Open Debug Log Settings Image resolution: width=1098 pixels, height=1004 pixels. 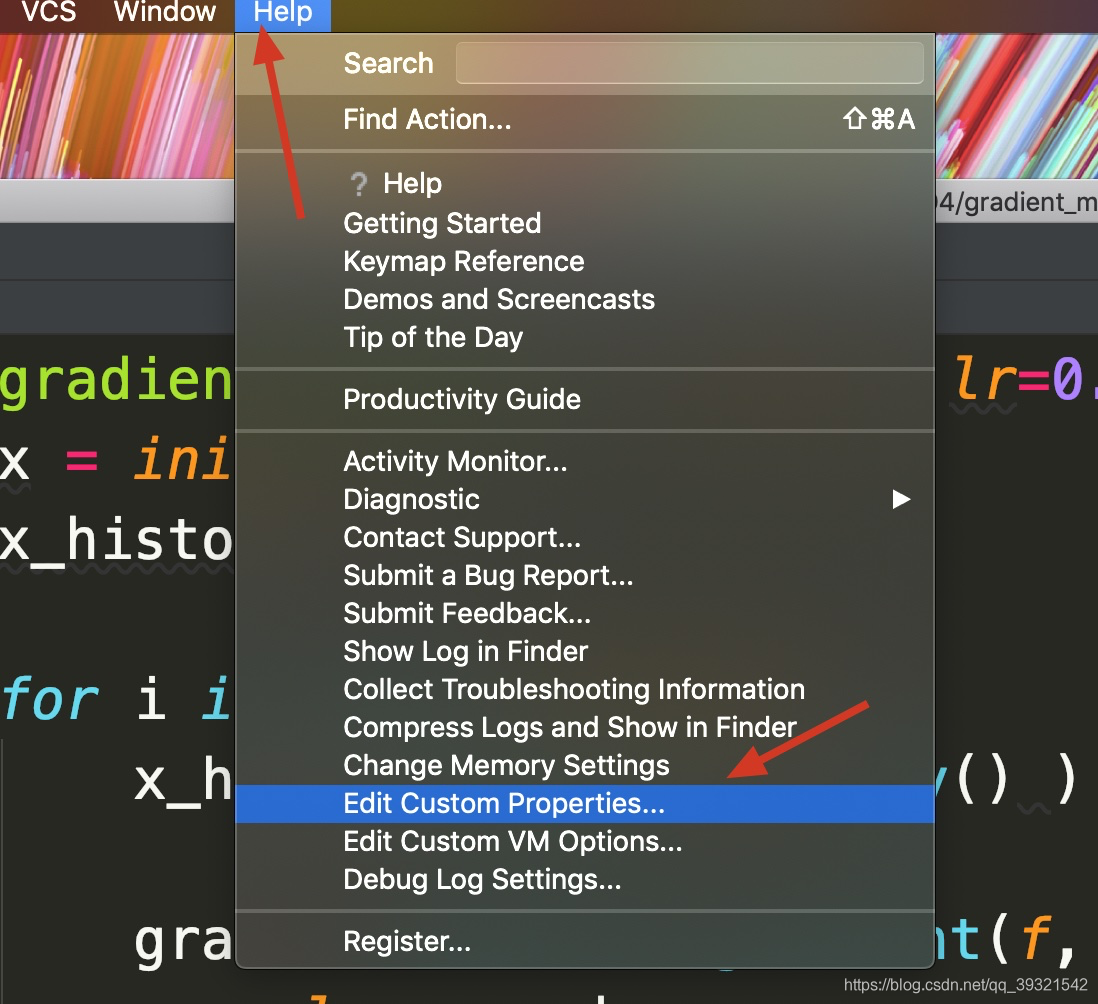(483, 880)
